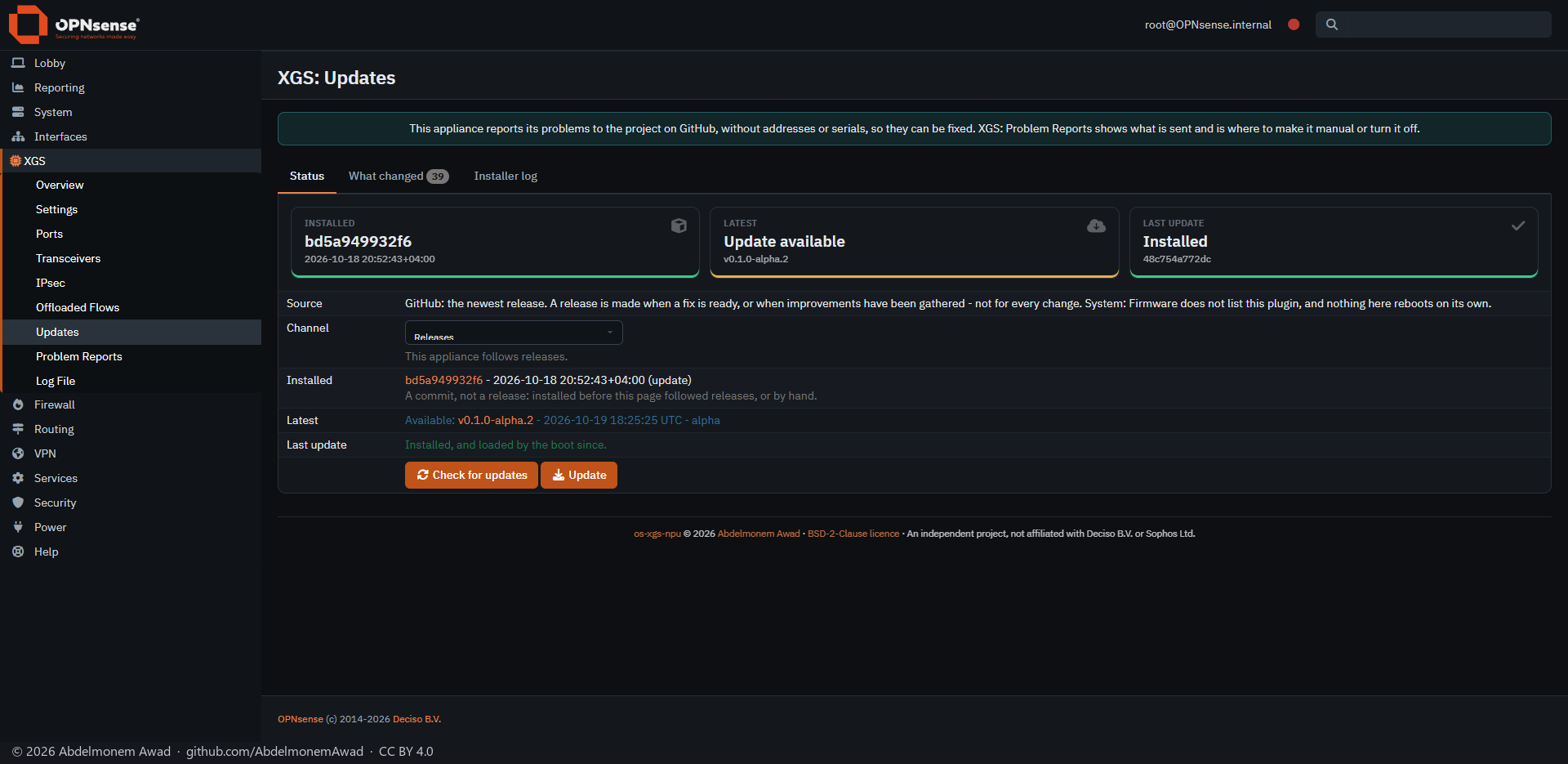The height and width of the screenshot is (764, 1568).
Task: Click the OPNsense logo
Action: (73, 25)
